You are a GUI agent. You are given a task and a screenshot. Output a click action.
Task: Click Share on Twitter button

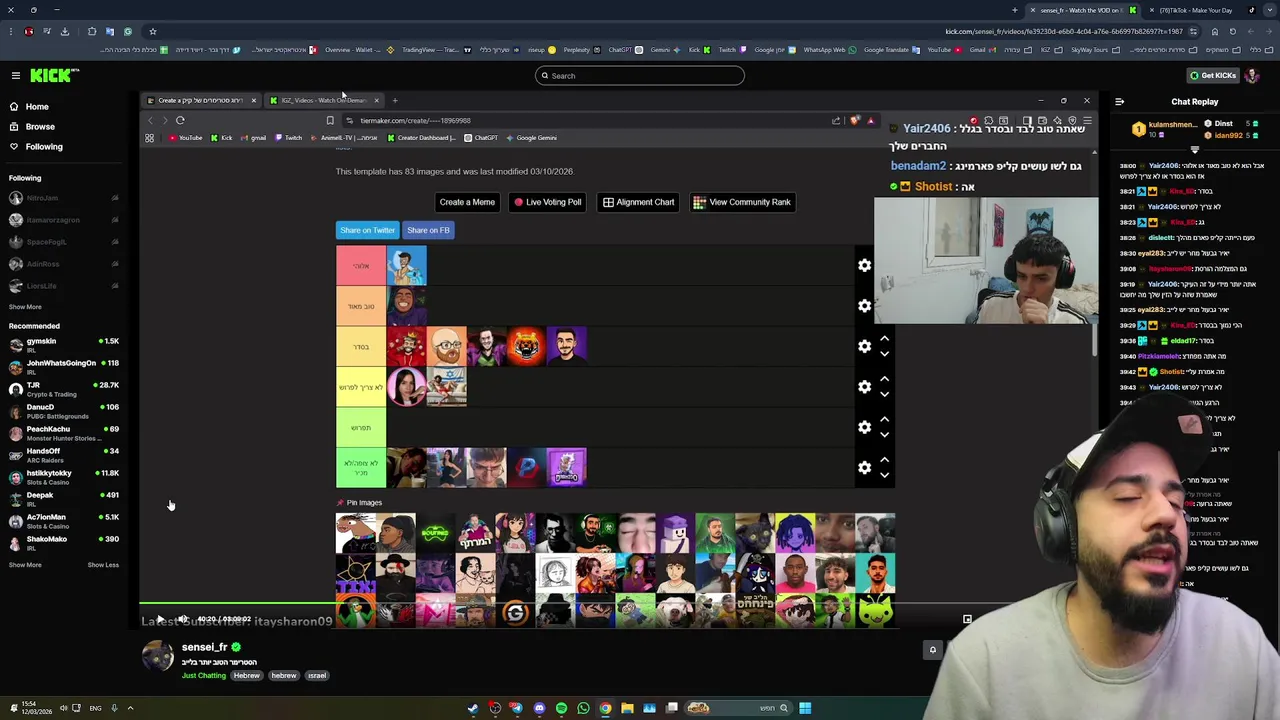point(367,230)
